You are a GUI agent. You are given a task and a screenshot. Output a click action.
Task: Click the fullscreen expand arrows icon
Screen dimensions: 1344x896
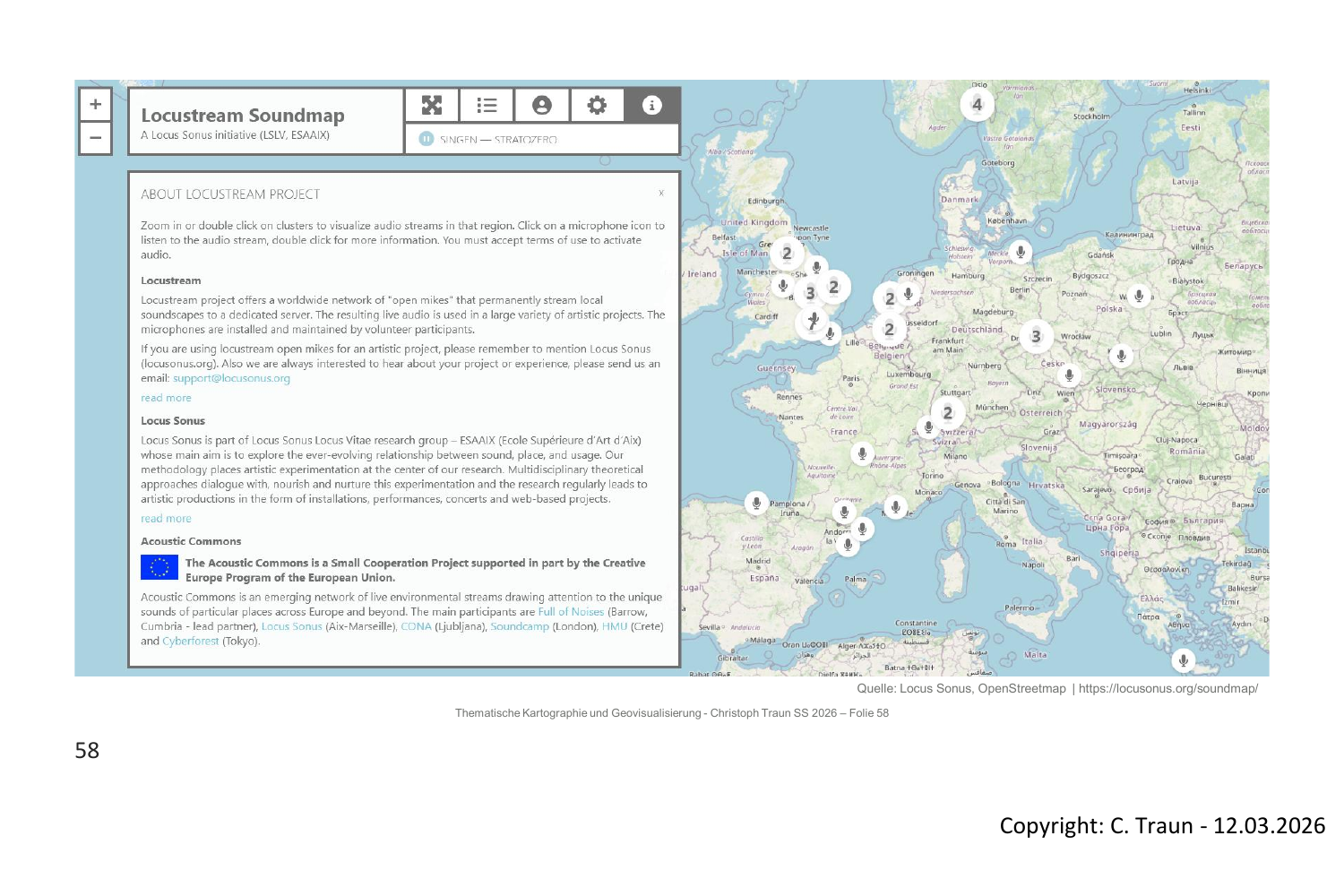(x=432, y=106)
